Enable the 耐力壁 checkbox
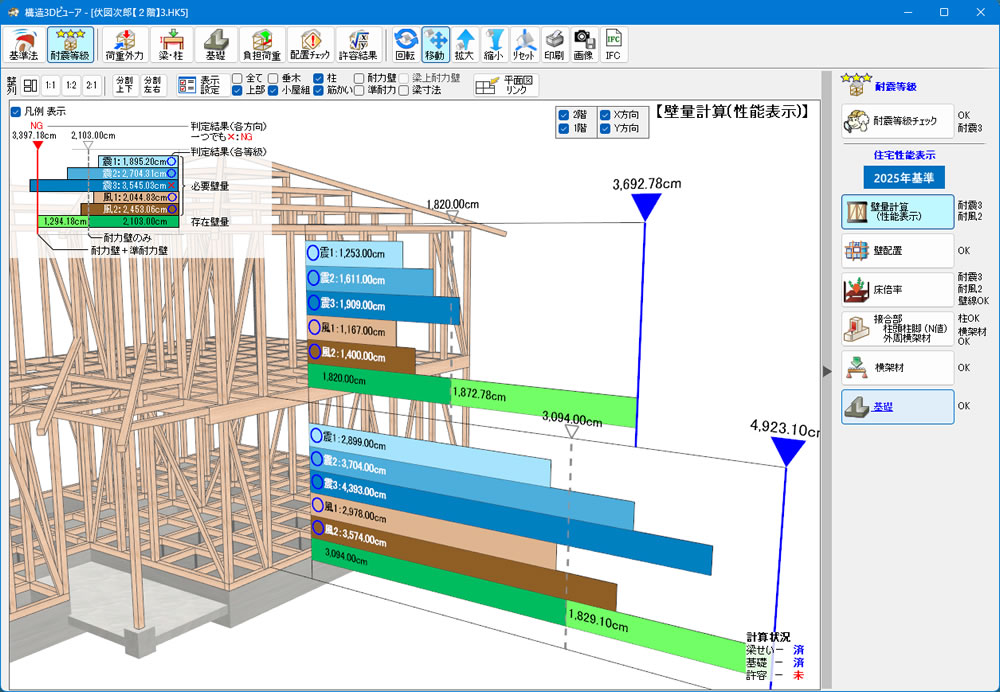 pos(359,77)
